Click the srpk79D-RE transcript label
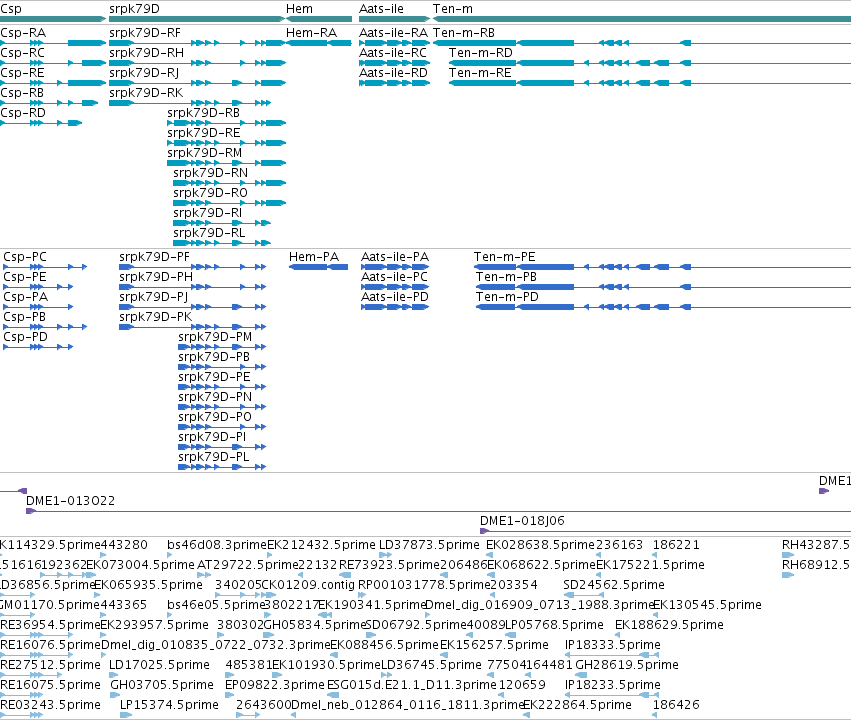851x720 pixels. click(204, 133)
